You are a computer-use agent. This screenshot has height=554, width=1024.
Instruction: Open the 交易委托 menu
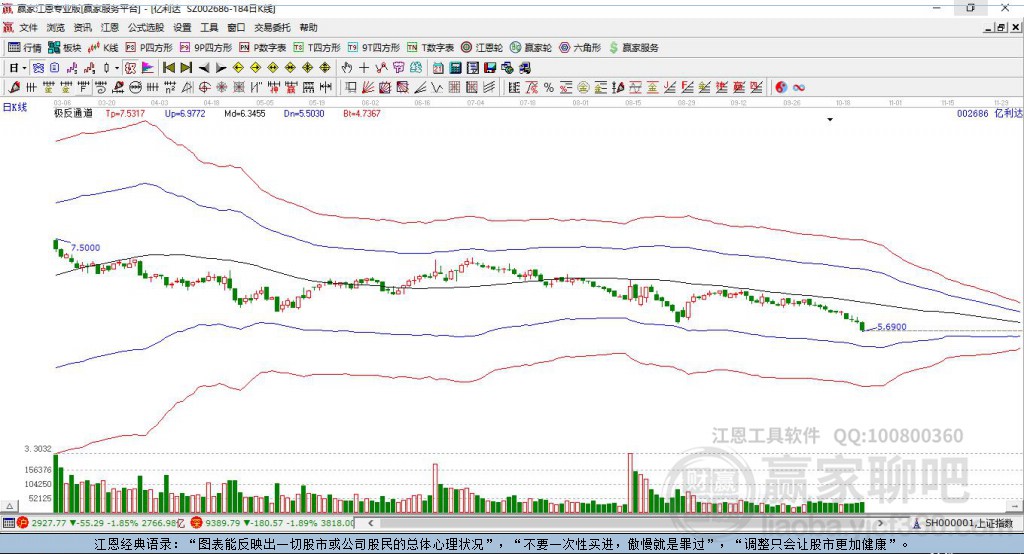point(272,27)
